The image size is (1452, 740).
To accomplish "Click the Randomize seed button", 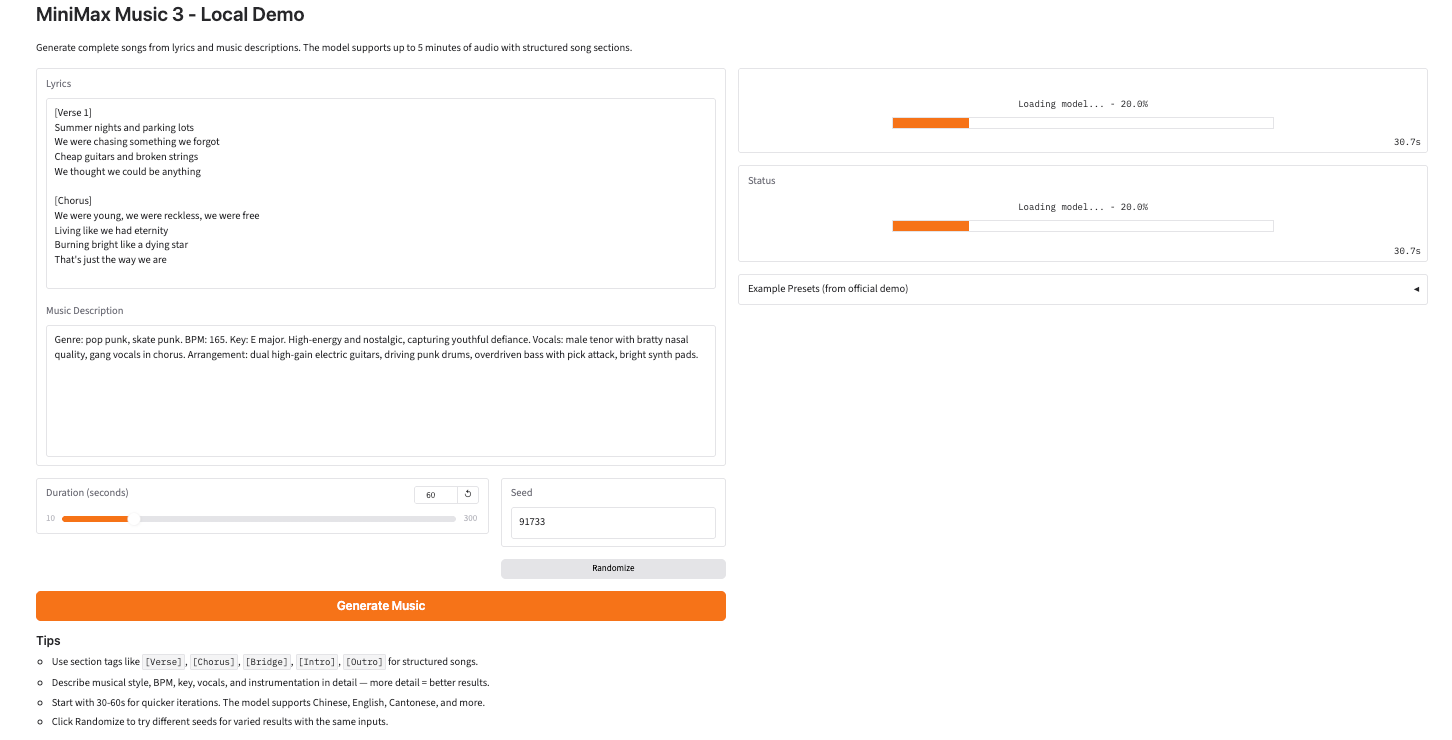I will [x=613, y=568].
